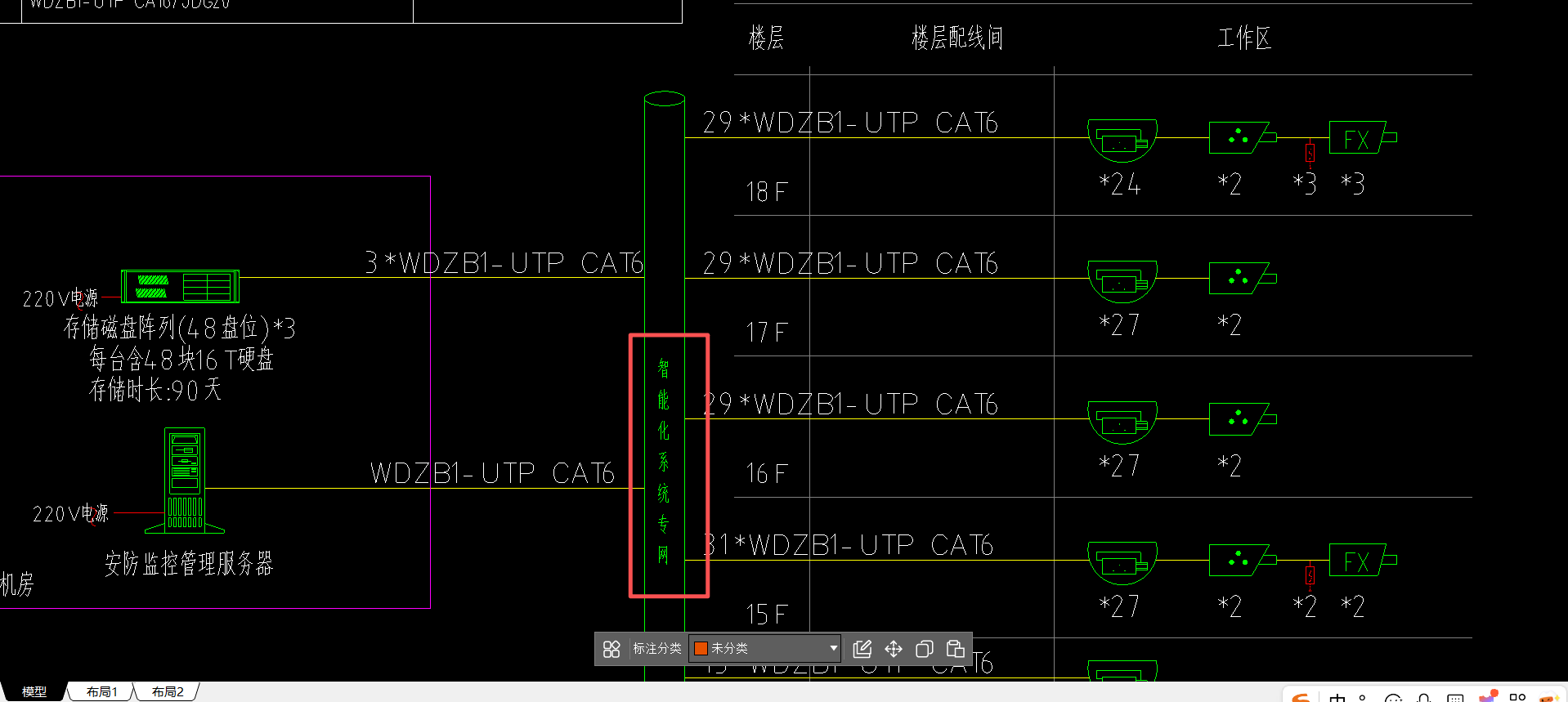
Task: Click the 29*WDZB1-UTP CAT6 label on 18F
Action: point(850,122)
